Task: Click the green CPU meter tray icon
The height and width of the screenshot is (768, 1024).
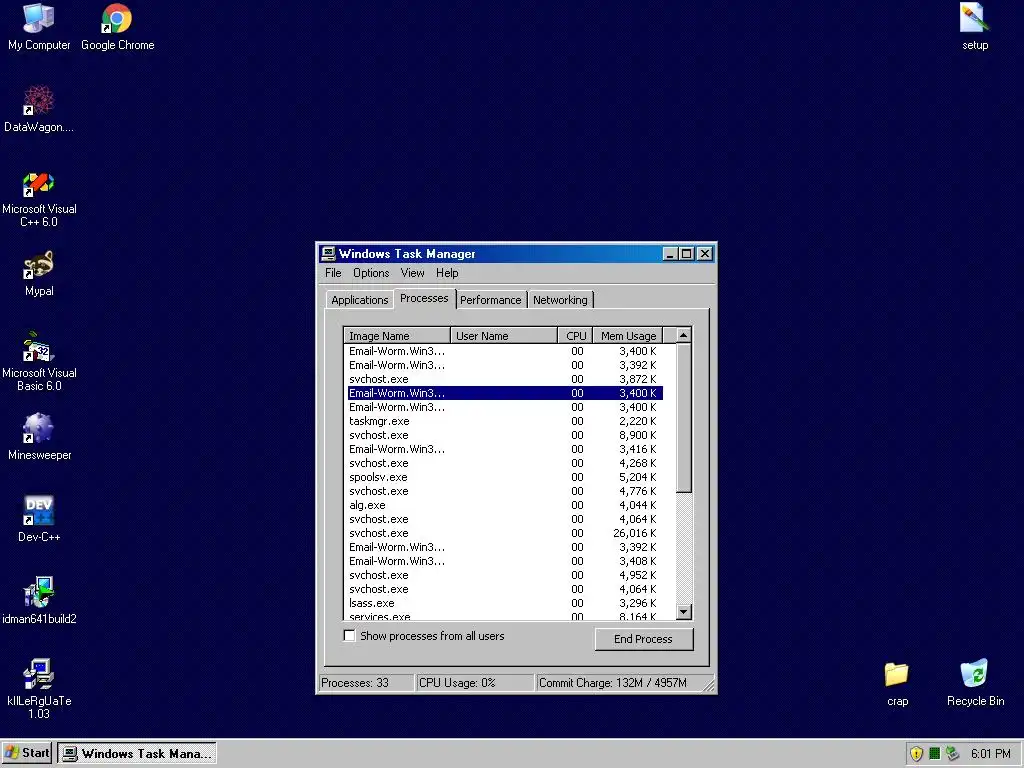Action: [x=935, y=754]
